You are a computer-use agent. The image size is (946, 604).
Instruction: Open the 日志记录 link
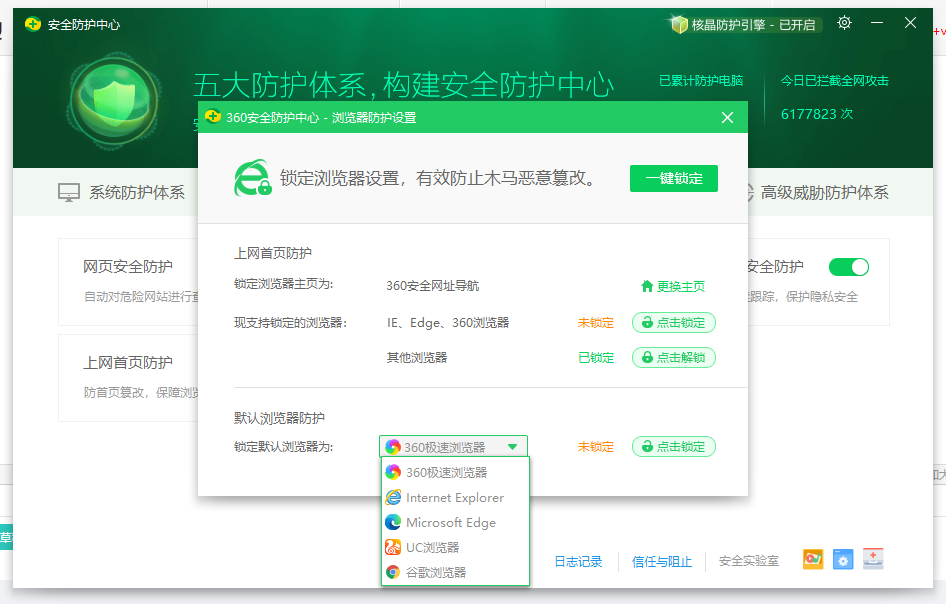click(578, 562)
